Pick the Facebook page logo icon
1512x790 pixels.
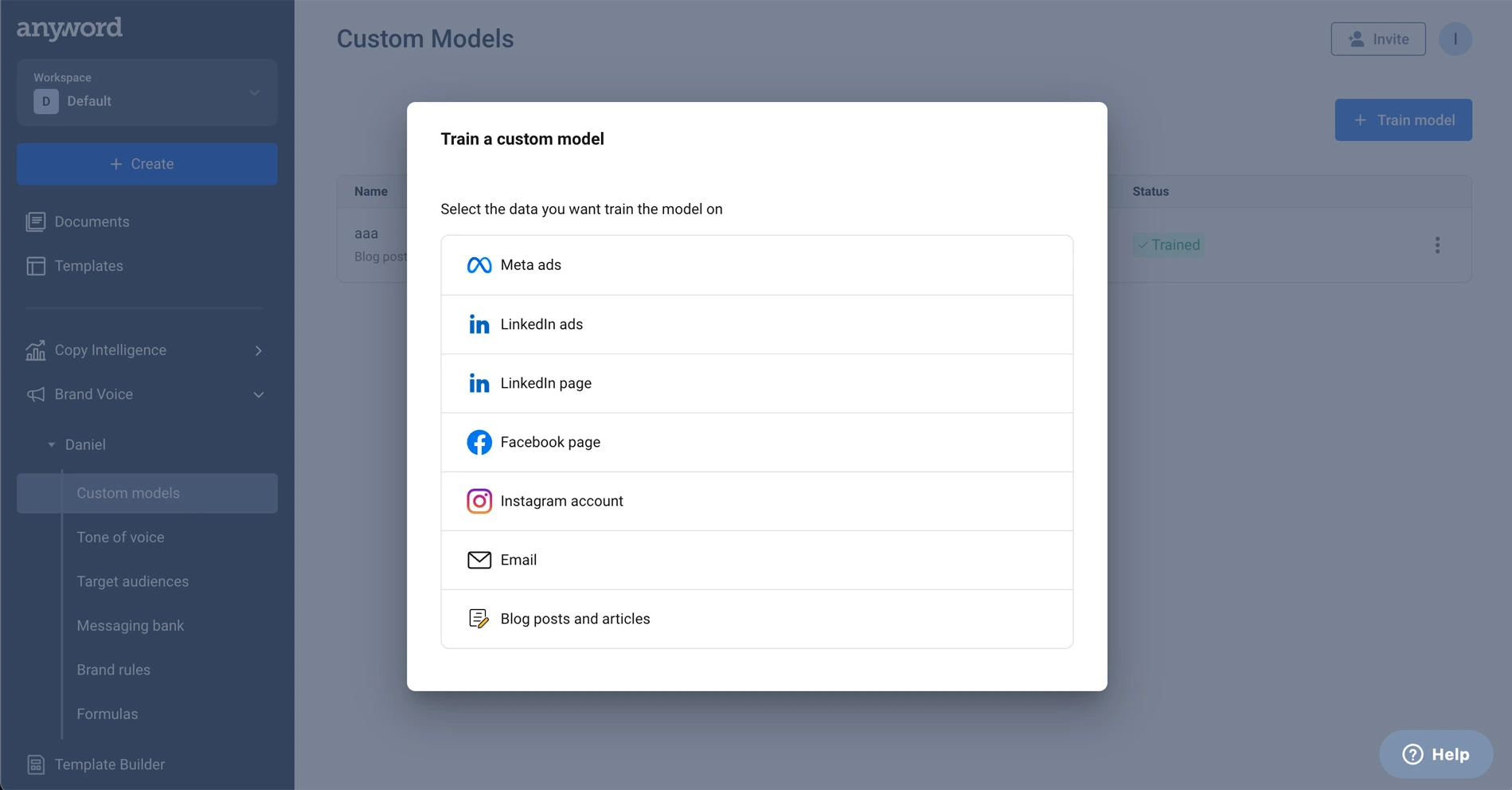[479, 442]
